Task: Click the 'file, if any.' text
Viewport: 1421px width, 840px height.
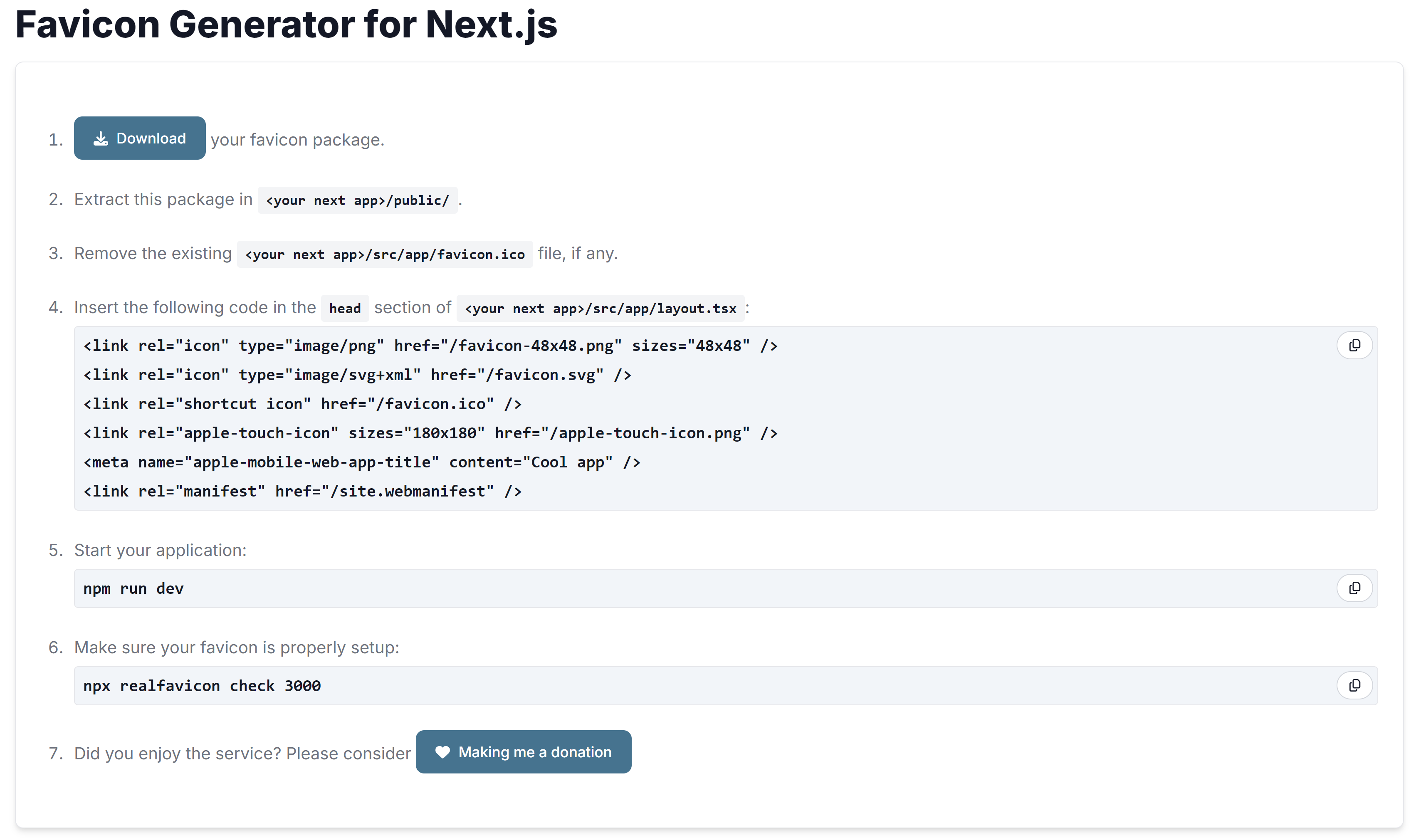Action: tap(578, 254)
